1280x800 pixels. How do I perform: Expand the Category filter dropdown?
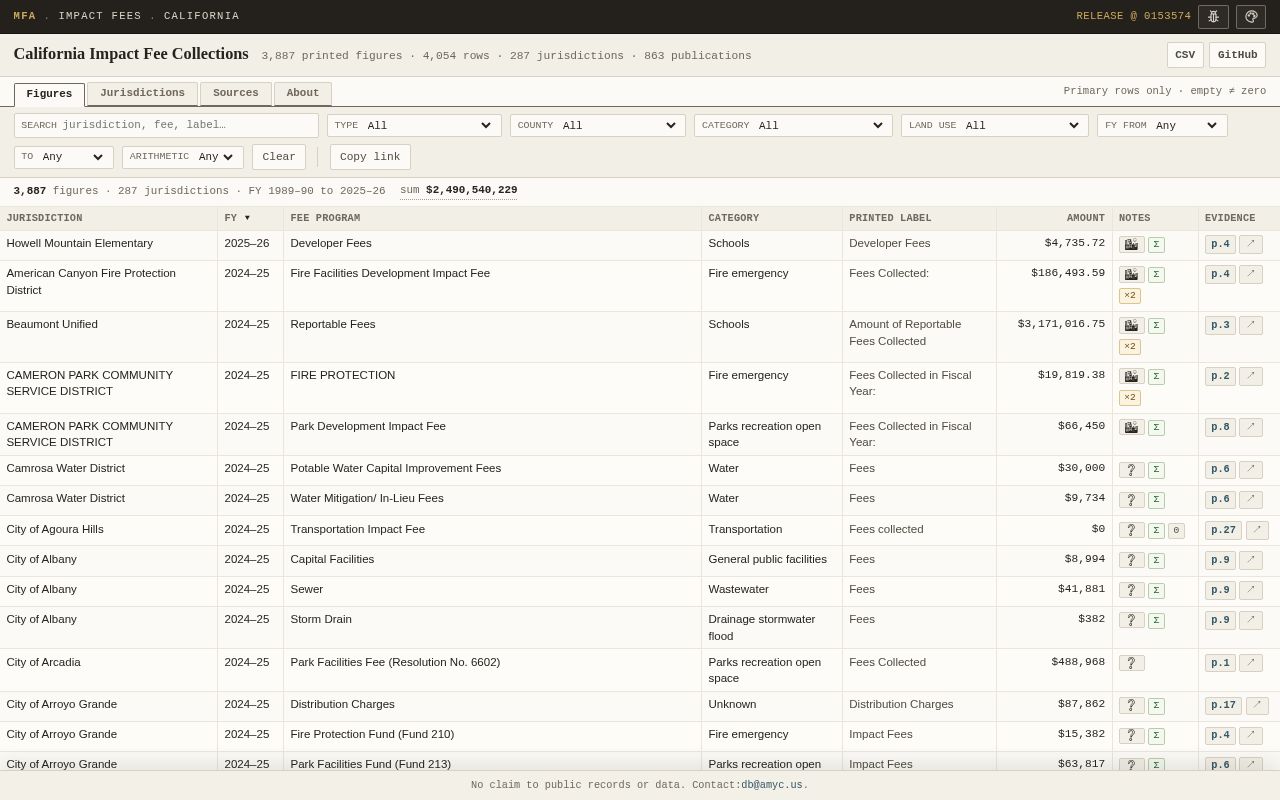pos(793,126)
